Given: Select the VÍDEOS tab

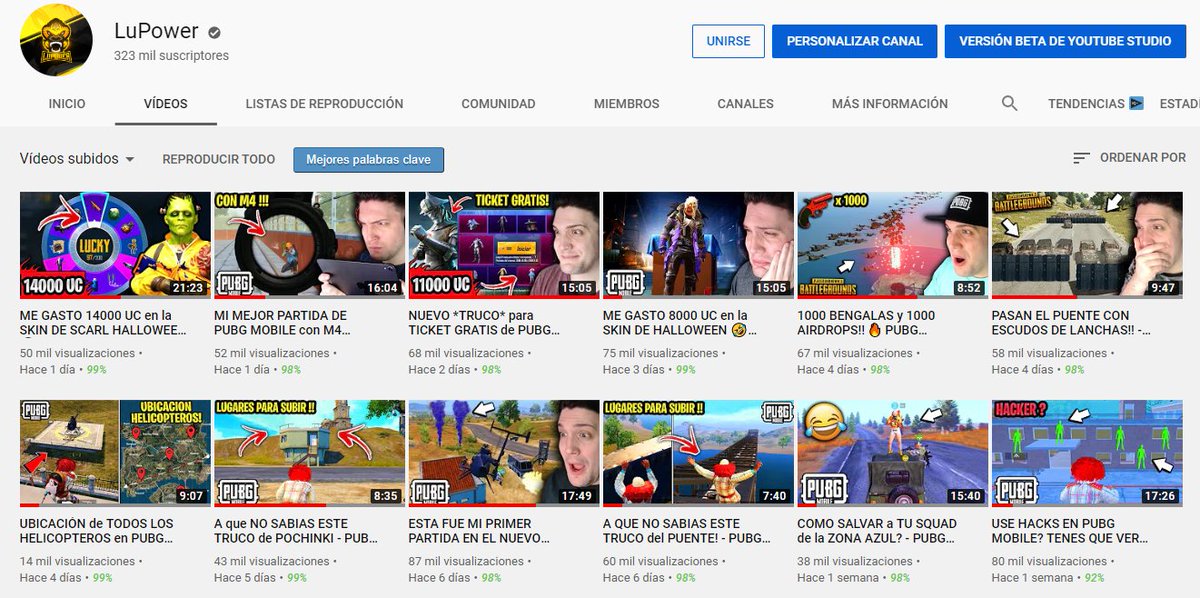Looking at the screenshot, I should click(165, 104).
